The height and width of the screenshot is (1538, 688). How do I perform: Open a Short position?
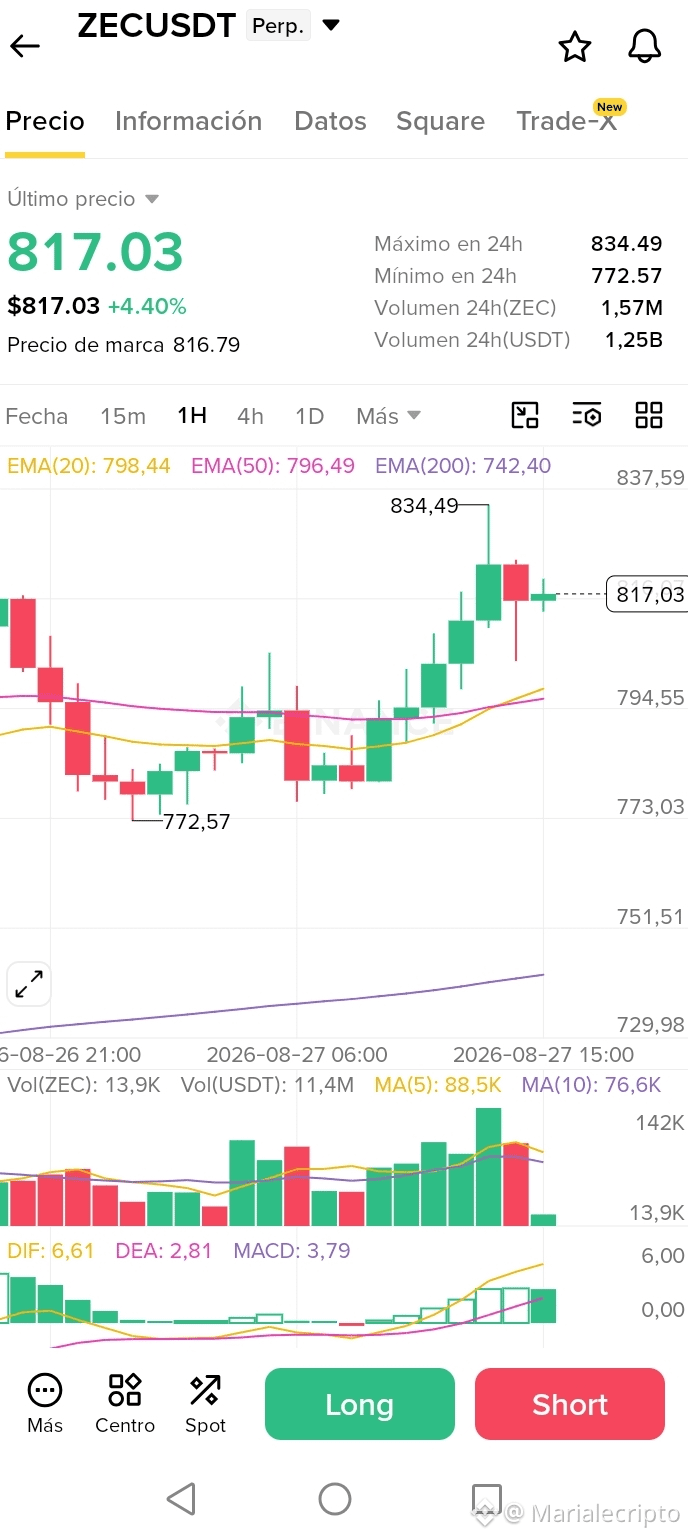point(570,1404)
